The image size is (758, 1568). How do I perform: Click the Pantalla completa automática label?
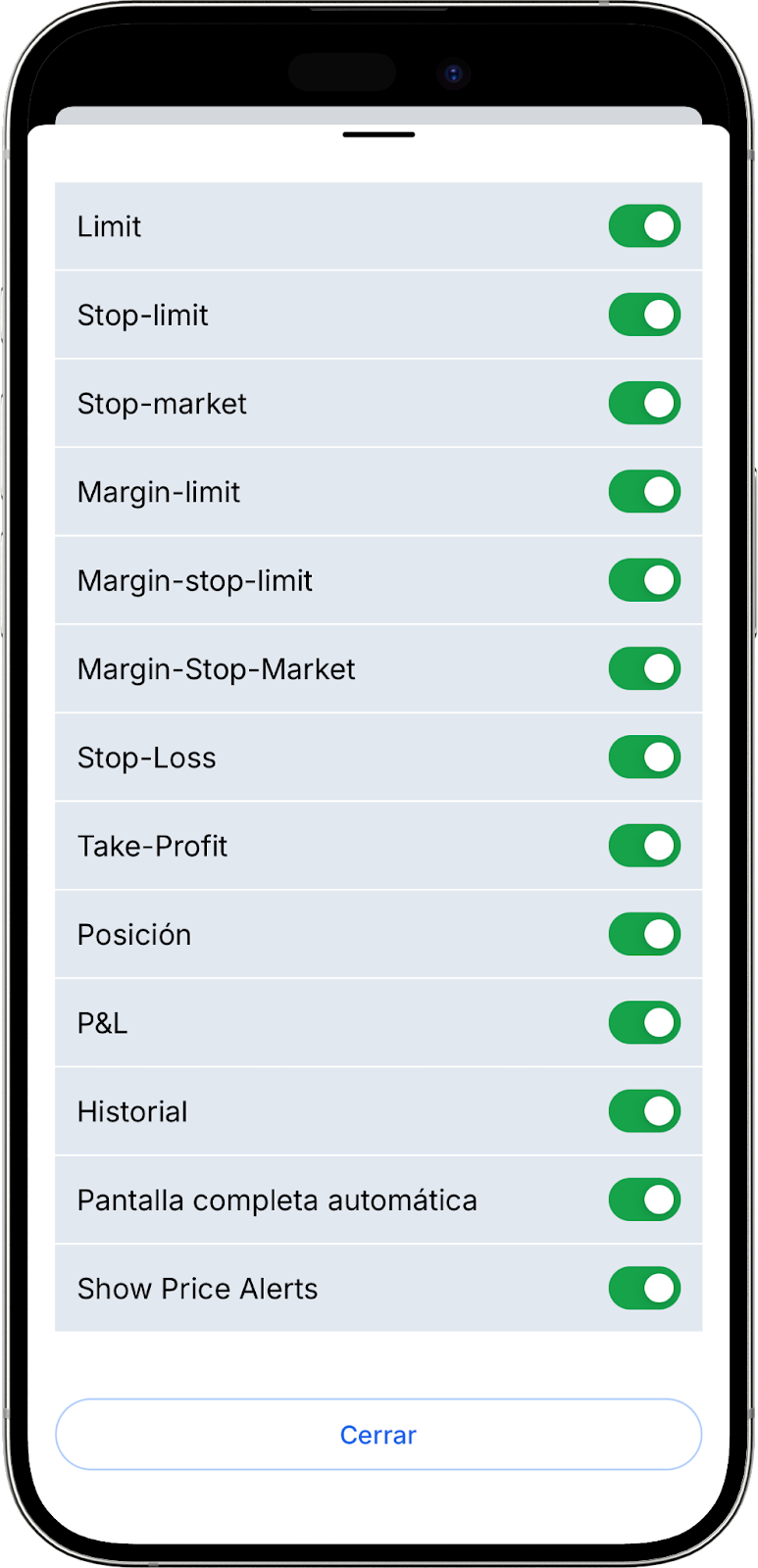tap(278, 1200)
